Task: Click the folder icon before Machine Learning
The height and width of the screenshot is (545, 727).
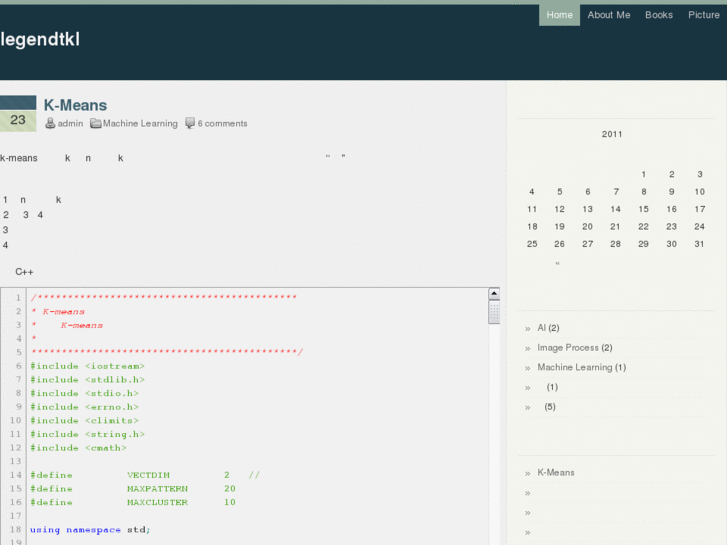Action: (96, 124)
